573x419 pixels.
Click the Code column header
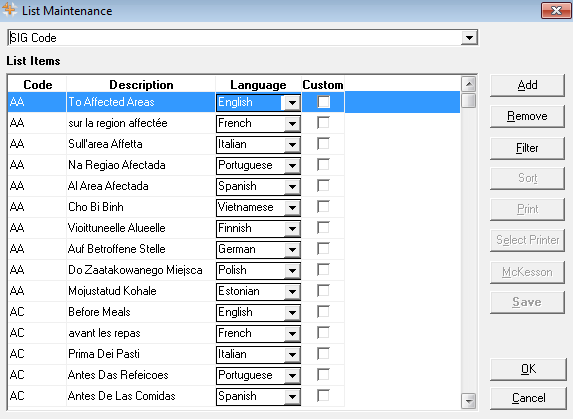[37, 84]
